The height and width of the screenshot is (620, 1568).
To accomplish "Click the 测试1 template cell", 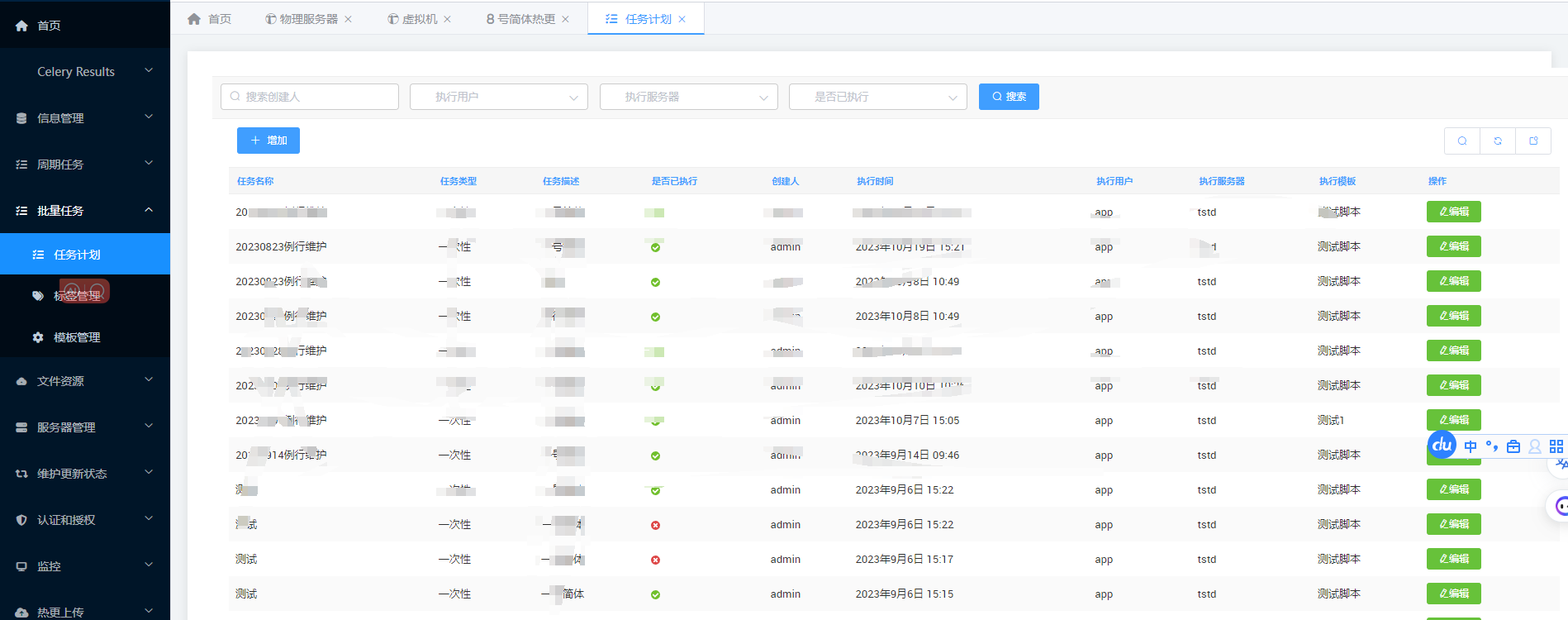I will (1331, 421).
